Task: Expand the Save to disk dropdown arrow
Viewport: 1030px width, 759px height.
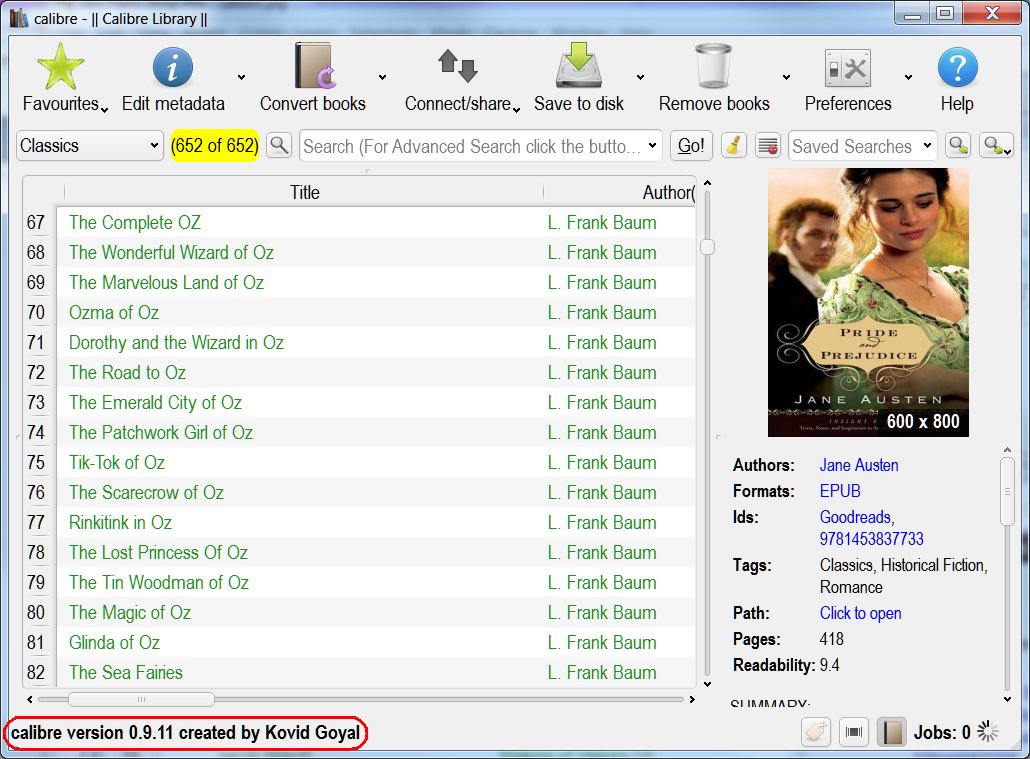Action: (x=640, y=78)
